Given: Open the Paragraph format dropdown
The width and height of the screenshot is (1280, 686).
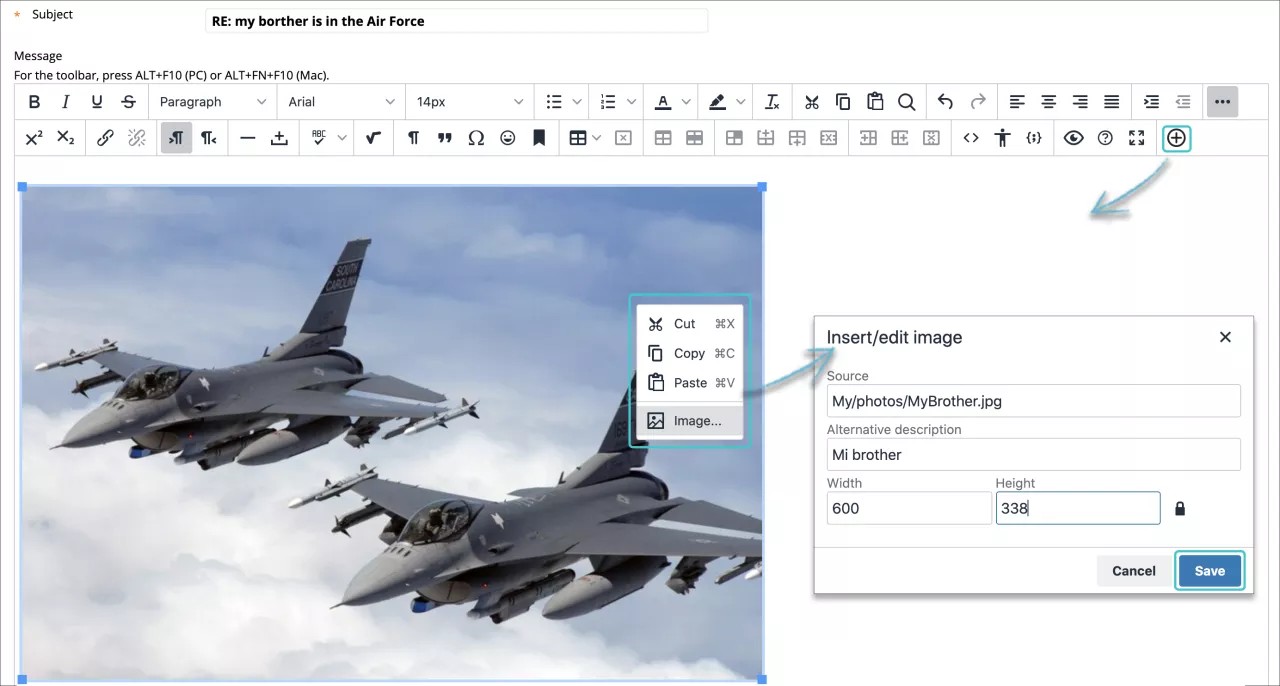Looking at the screenshot, I should click(x=211, y=101).
